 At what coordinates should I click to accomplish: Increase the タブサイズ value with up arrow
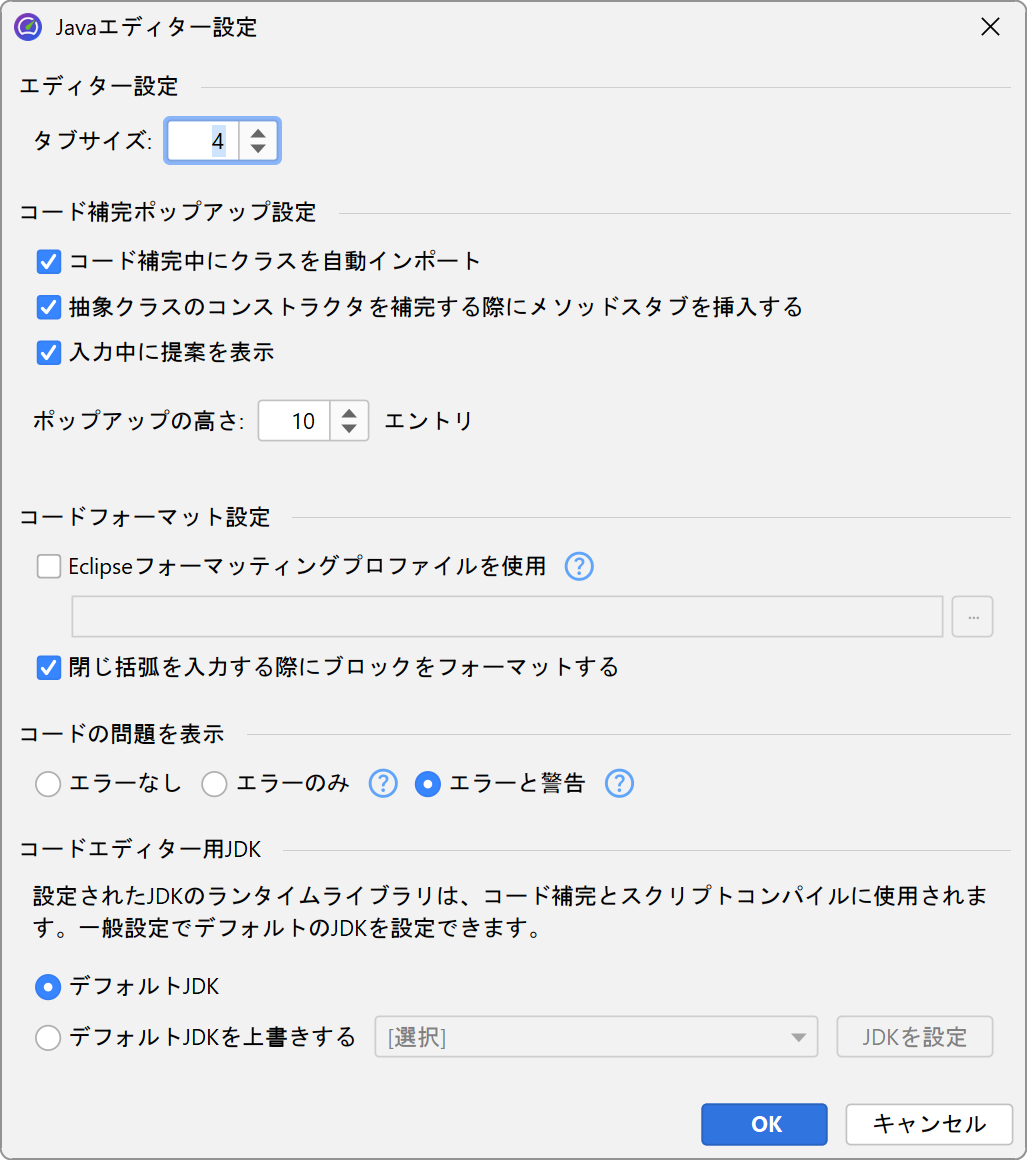point(258,132)
